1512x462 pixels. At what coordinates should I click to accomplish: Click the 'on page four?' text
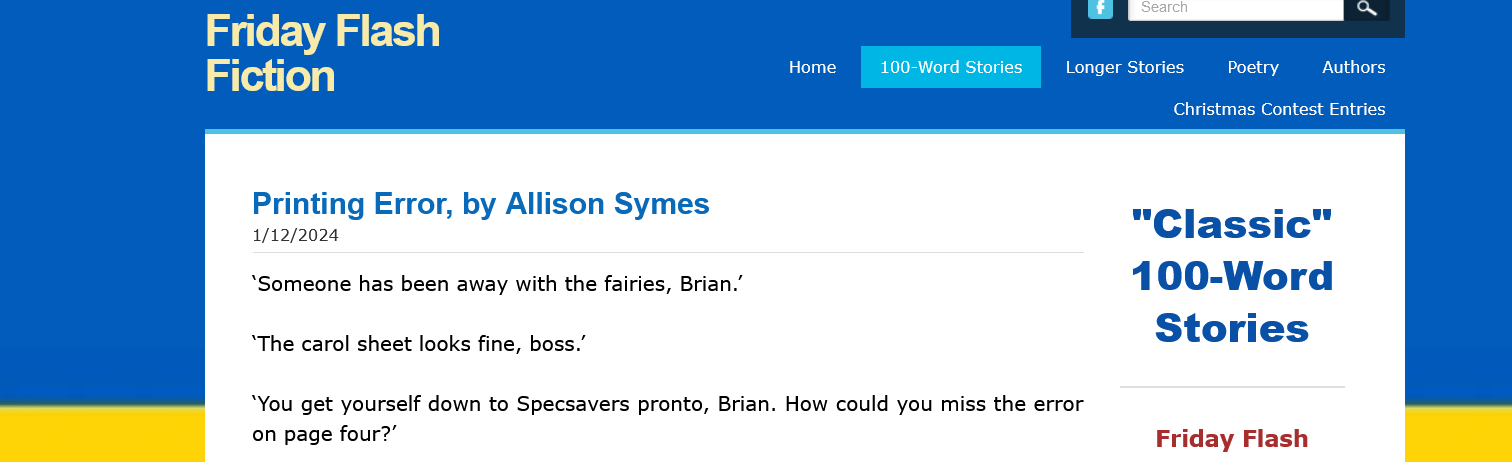tap(325, 435)
